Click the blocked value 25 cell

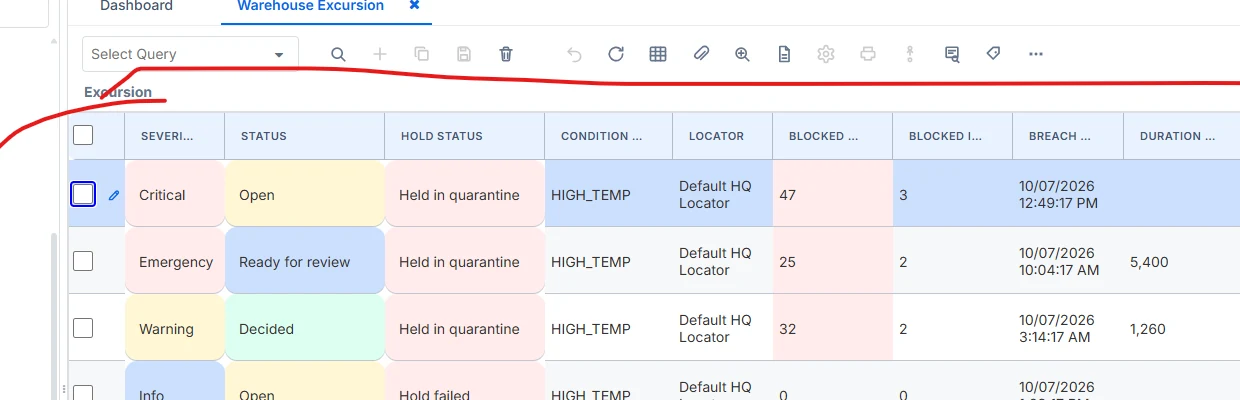(x=833, y=260)
